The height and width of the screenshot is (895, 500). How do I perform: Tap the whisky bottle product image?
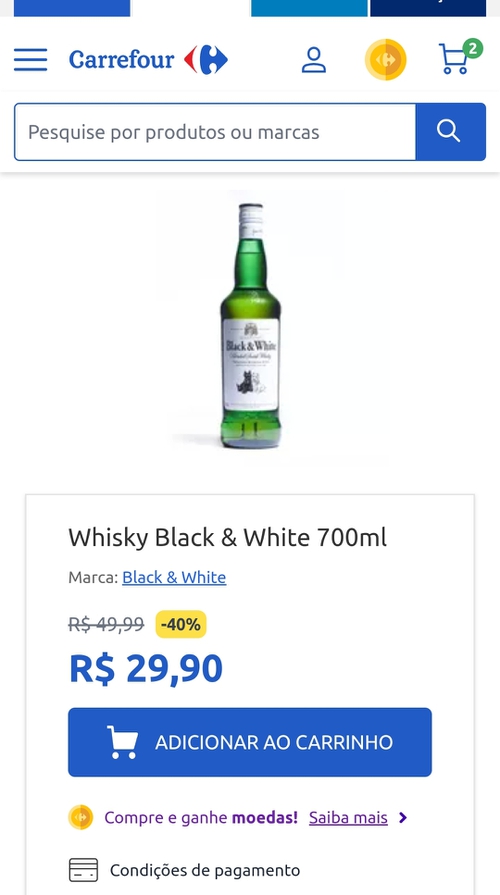click(x=251, y=325)
